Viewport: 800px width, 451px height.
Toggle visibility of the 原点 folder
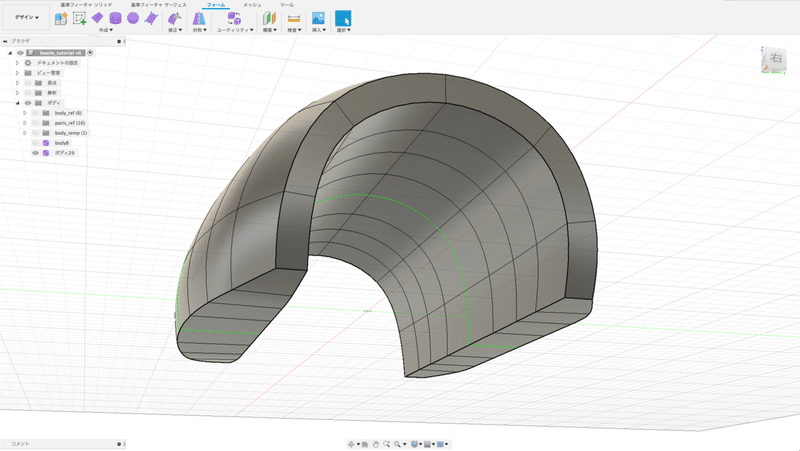[28, 83]
